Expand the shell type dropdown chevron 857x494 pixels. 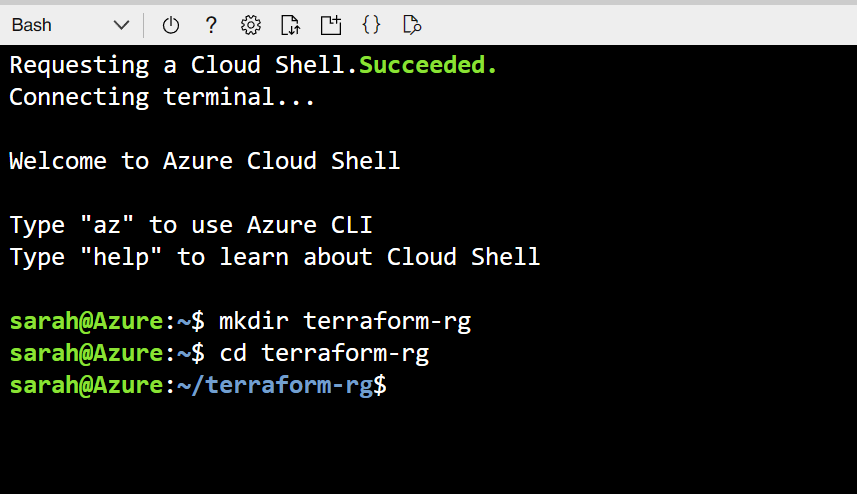click(122, 25)
